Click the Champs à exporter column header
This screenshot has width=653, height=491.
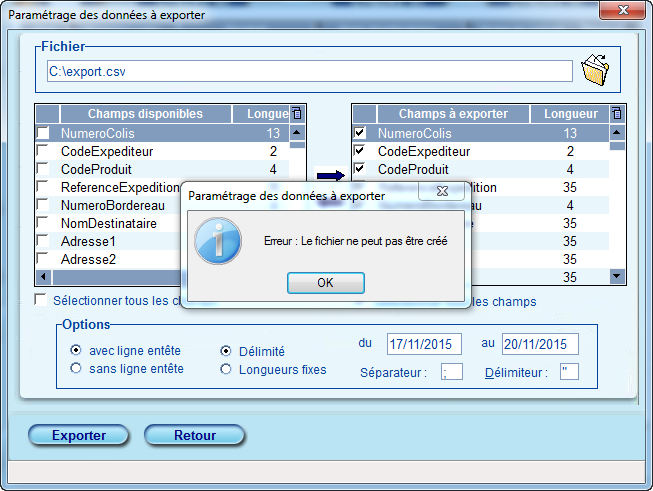[453, 114]
